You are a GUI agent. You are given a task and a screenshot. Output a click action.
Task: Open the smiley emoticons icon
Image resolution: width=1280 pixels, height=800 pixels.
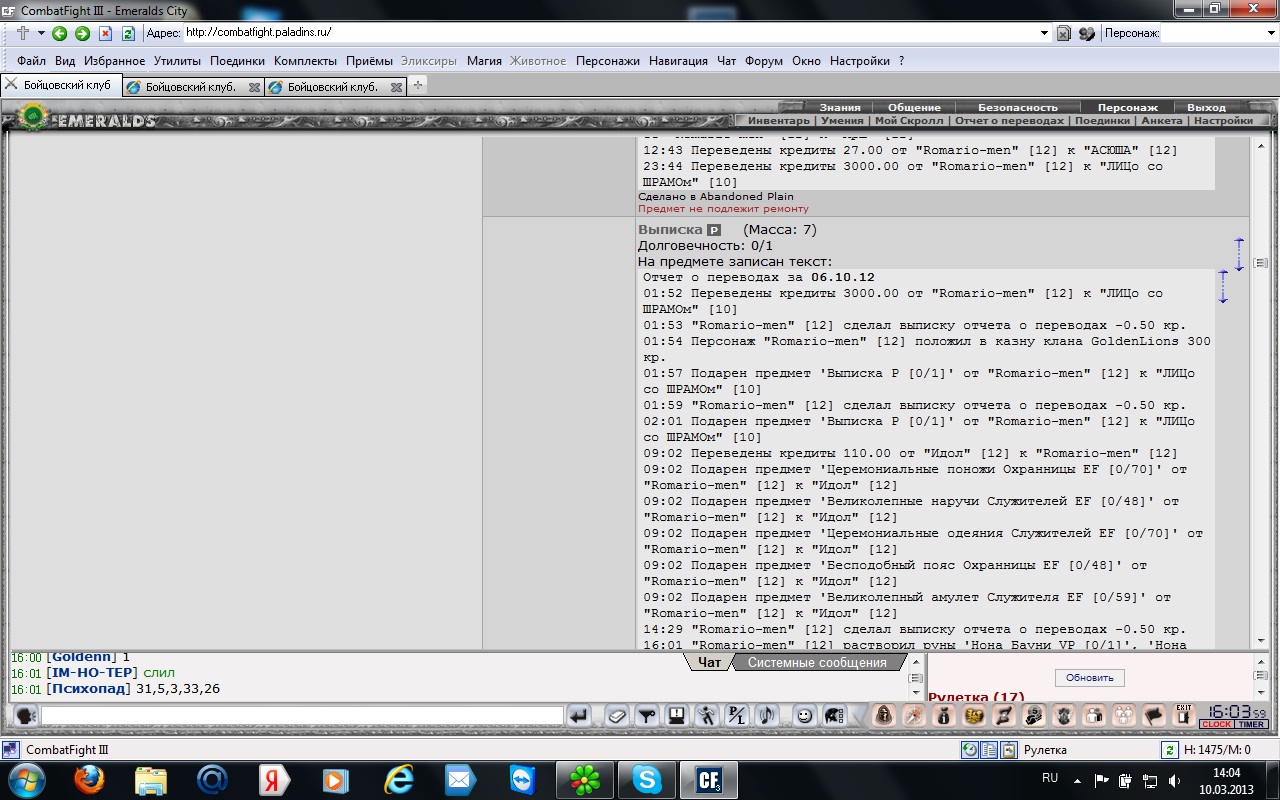(803, 716)
